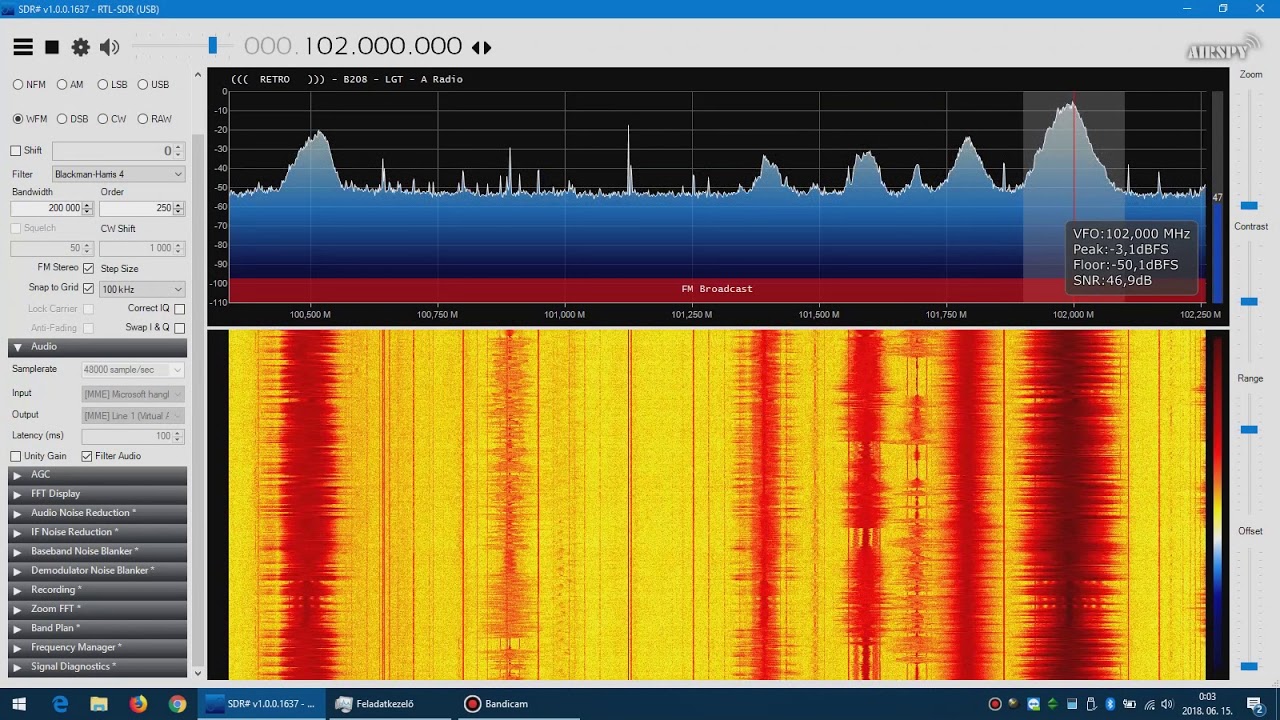Mute audio with the speaker icon
The image size is (1280, 720).
click(x=109, y=47)
